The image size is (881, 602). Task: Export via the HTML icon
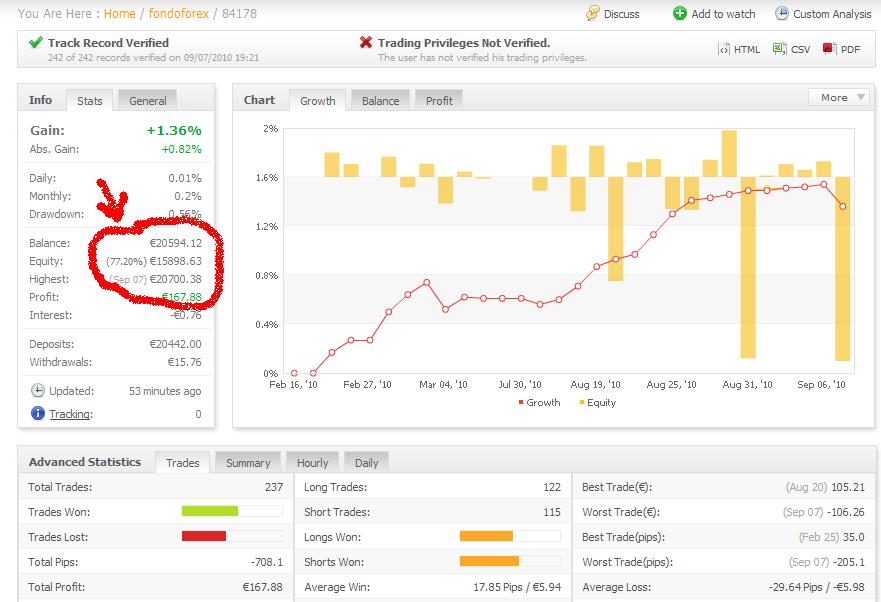(x=724, y=49)
